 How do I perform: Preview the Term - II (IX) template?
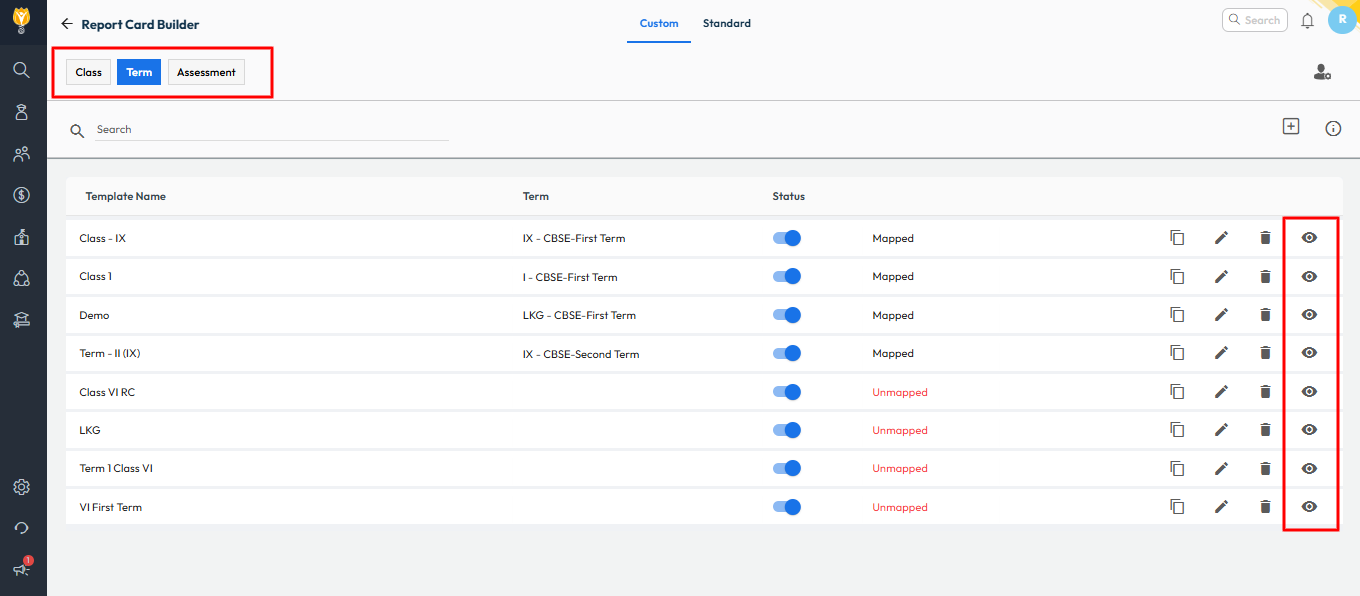(x=1309, y=353)
